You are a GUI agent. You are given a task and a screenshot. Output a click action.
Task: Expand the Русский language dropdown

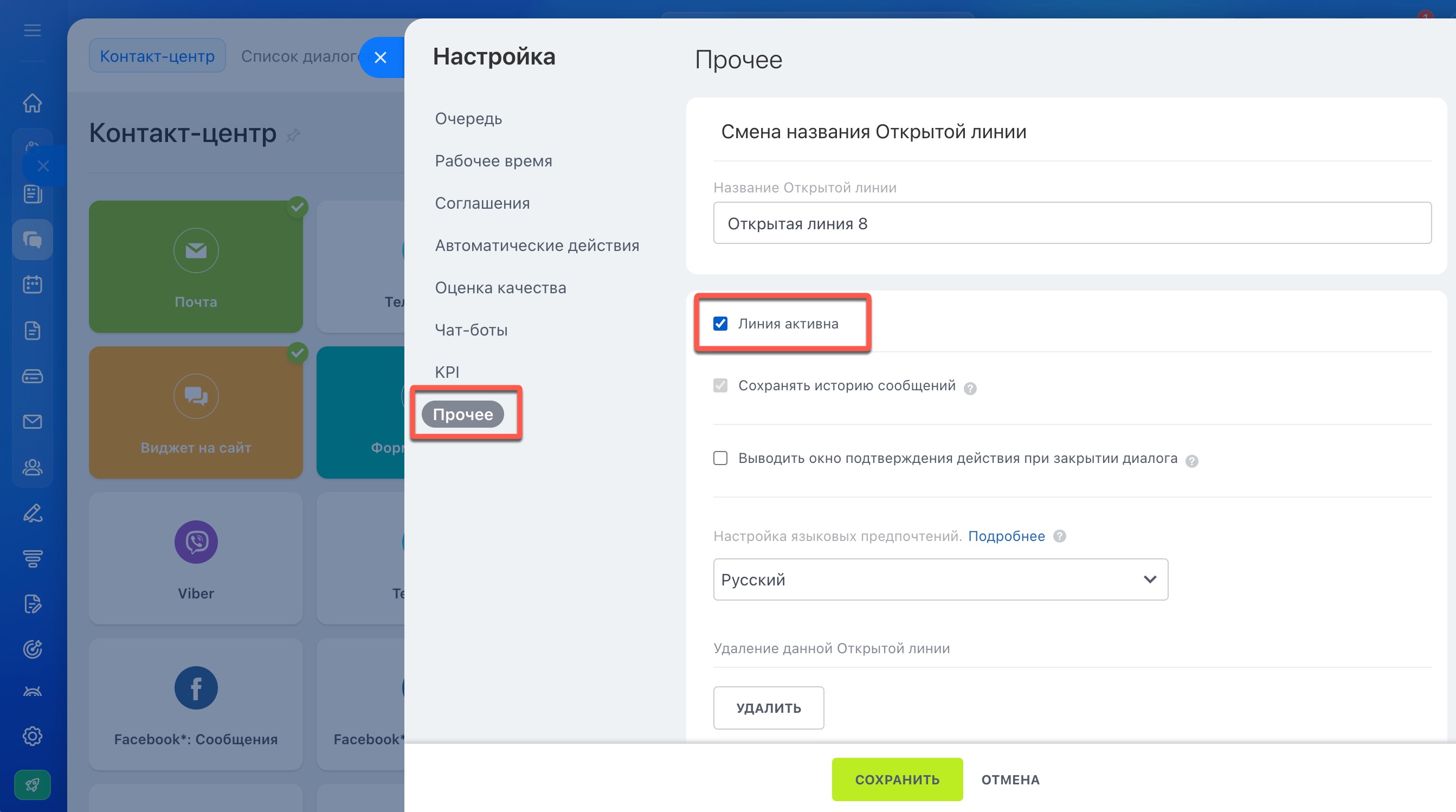pos(940,580)
